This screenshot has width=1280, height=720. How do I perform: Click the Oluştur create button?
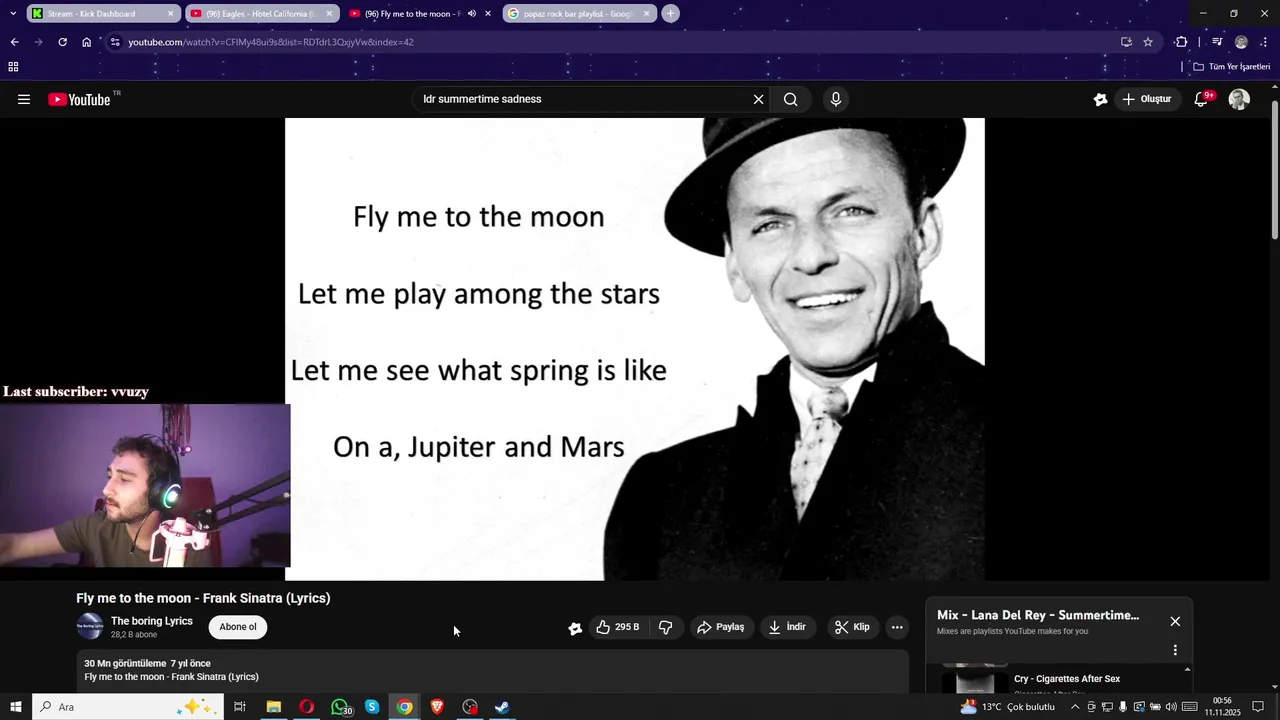[x=1146, y=99]
